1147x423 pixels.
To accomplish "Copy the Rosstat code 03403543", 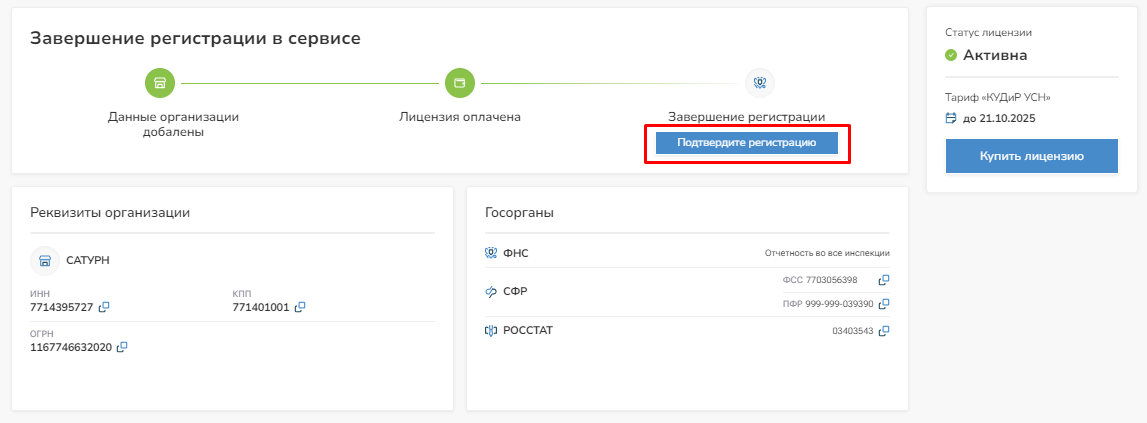I will pyautogui.click(x=883, y=331).
